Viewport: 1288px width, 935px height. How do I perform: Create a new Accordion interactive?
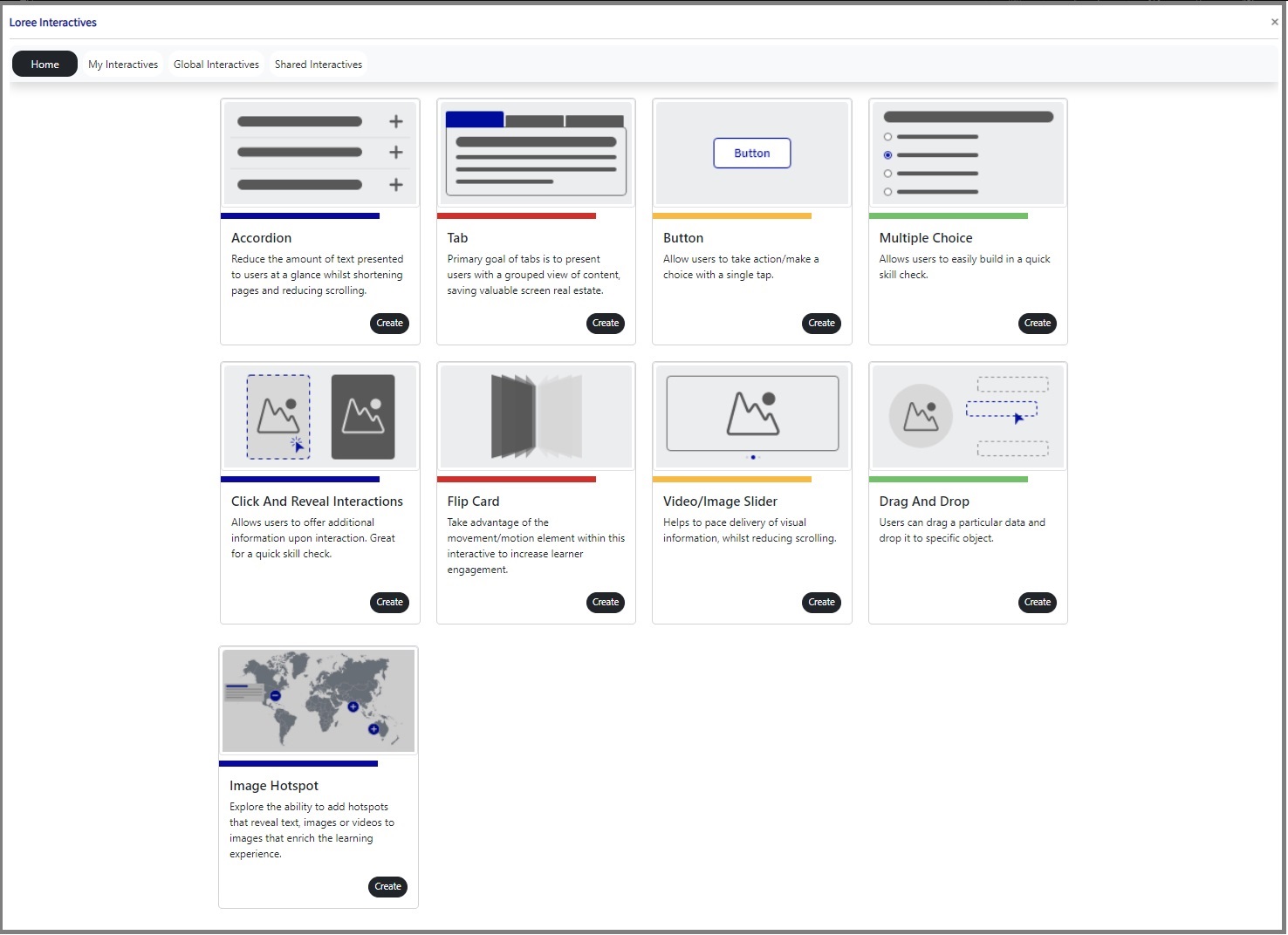tap(389, 323)
